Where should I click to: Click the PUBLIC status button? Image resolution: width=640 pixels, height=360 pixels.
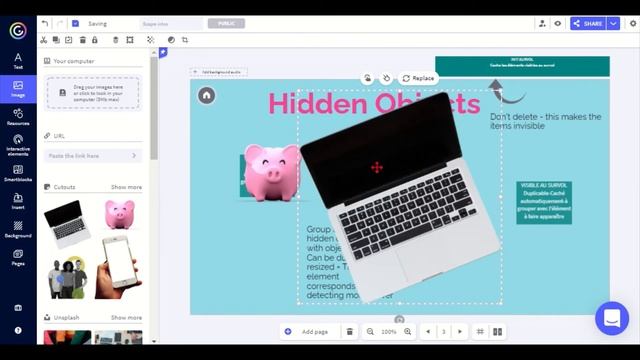pyautogui.click(x=227, y=24)
